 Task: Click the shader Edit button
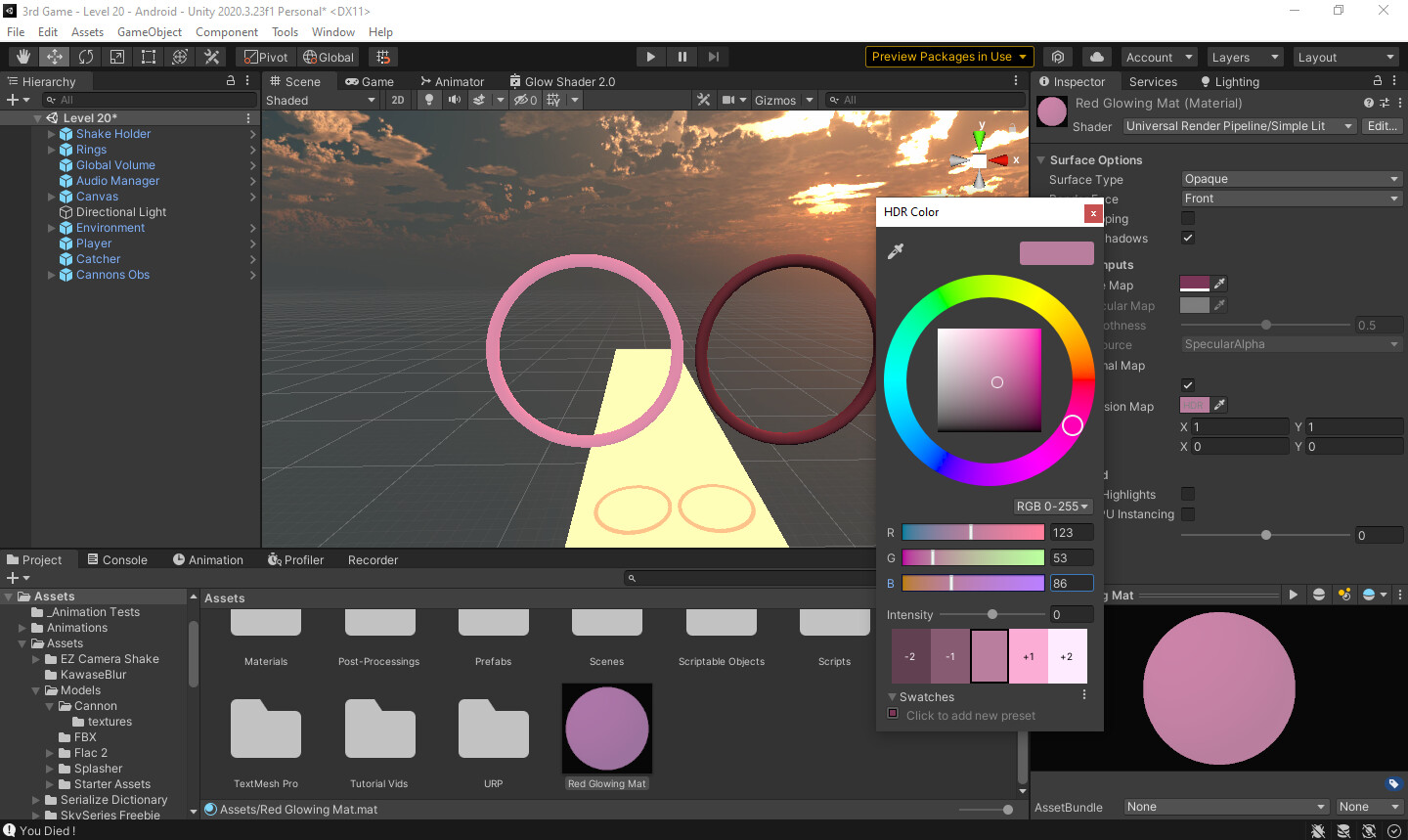coord(1382,125)
